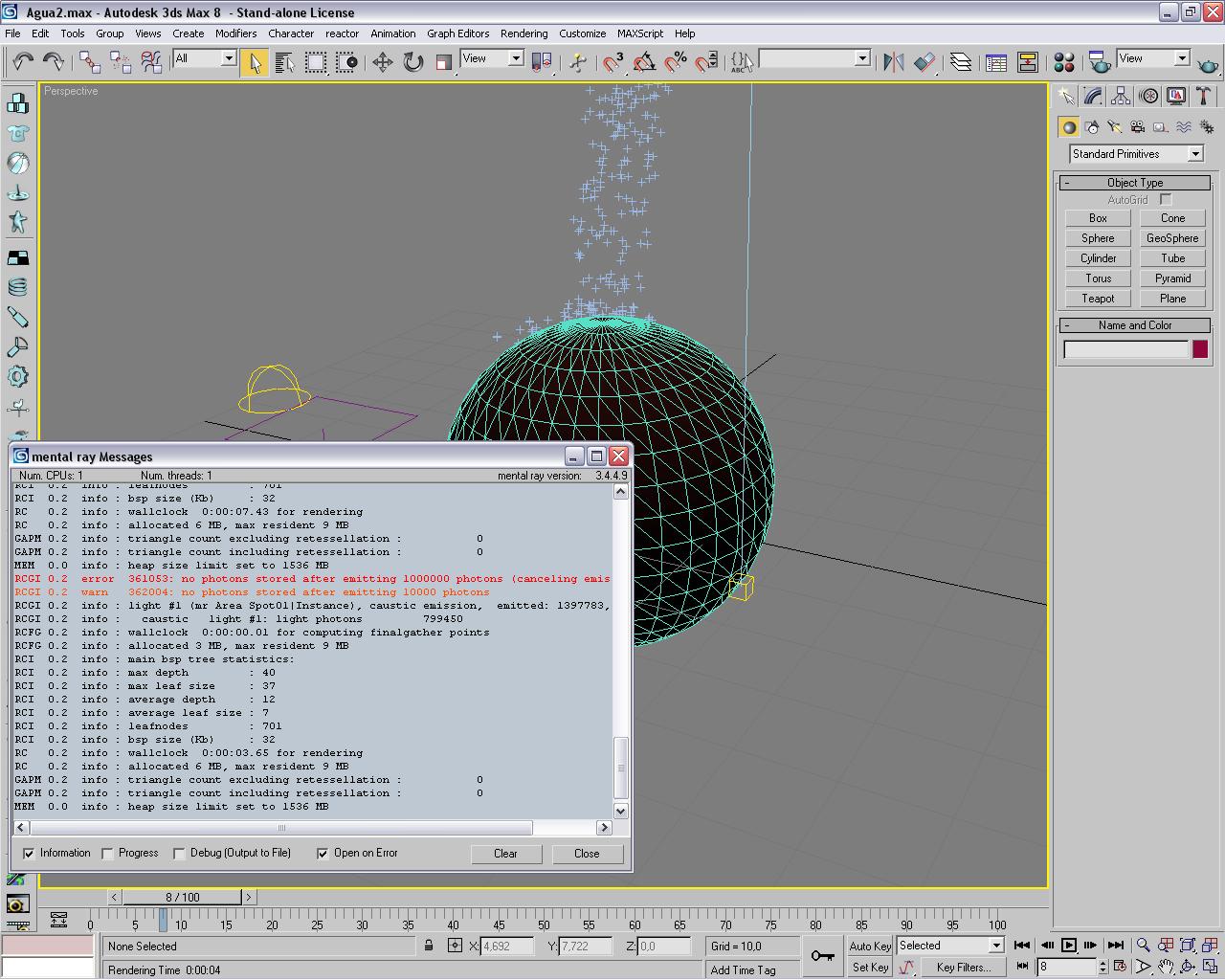1225x980 pixels.
Task: Uncheck the Open on Error option
Action: coord(323,854)
